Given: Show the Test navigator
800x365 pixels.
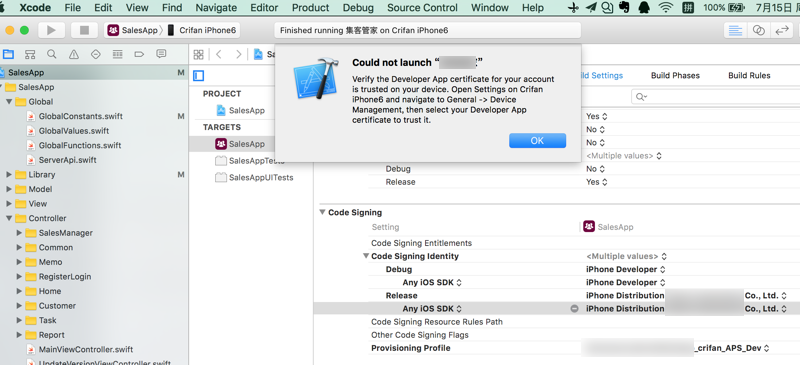Looking at the screenshot, I should point(95,54).
